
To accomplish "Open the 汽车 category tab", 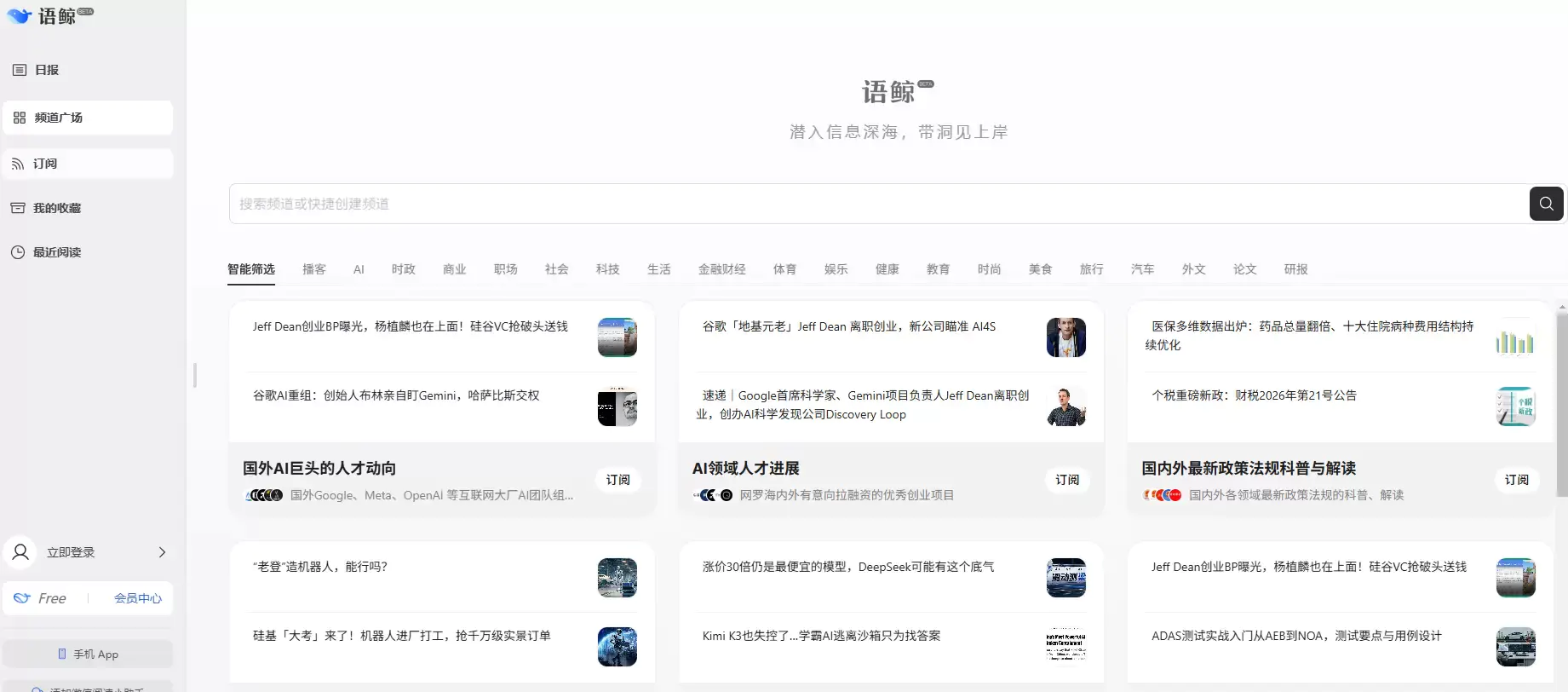I will tap(1143, 269).
